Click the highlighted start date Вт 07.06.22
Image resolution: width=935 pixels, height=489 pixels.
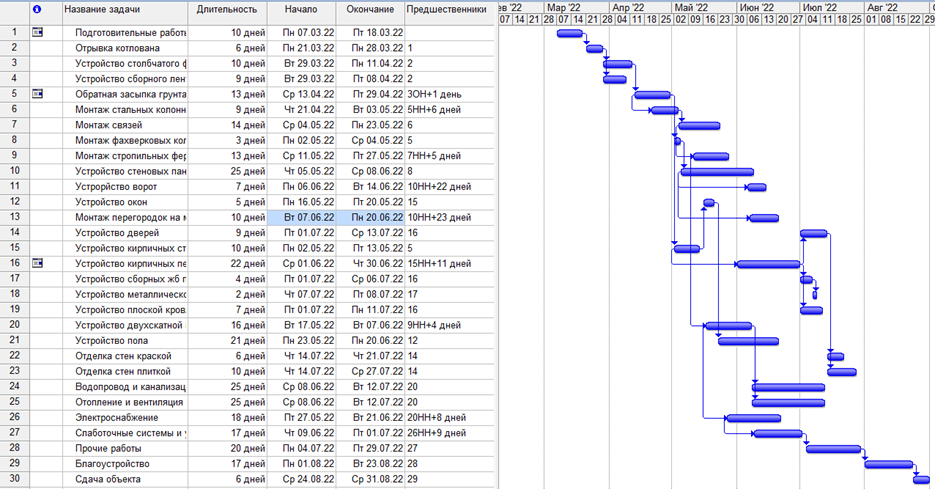pyautogui.click(x=301, y=217)
